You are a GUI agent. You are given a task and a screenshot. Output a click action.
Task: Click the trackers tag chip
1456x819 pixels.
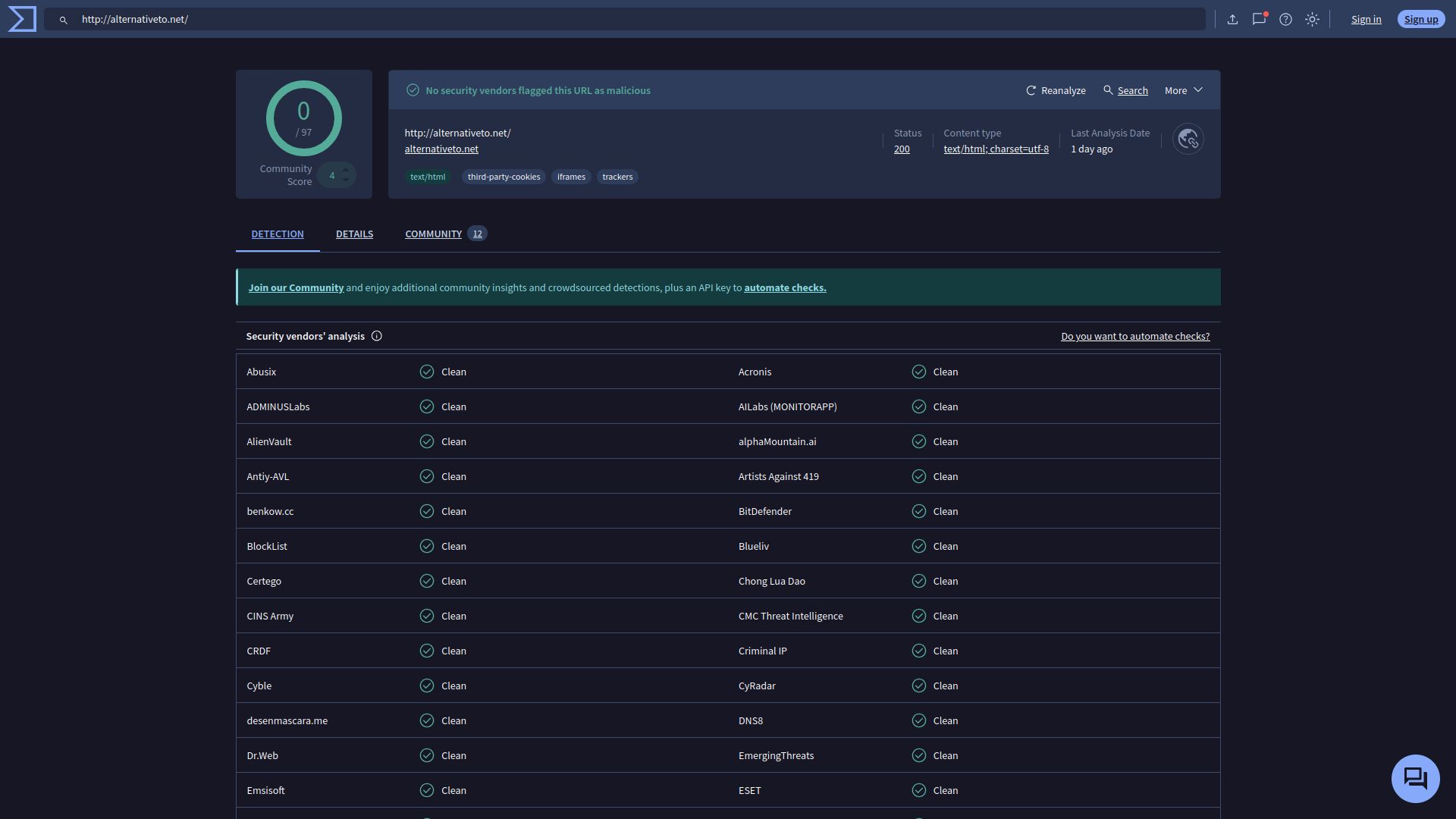tap(617, 177)
